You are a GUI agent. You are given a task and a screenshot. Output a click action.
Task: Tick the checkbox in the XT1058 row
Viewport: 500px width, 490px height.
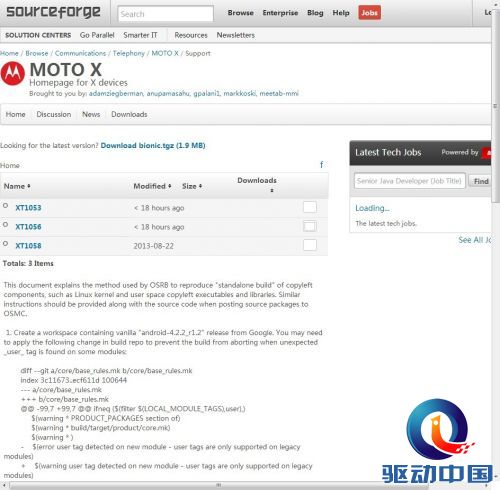tap(310, 245)
